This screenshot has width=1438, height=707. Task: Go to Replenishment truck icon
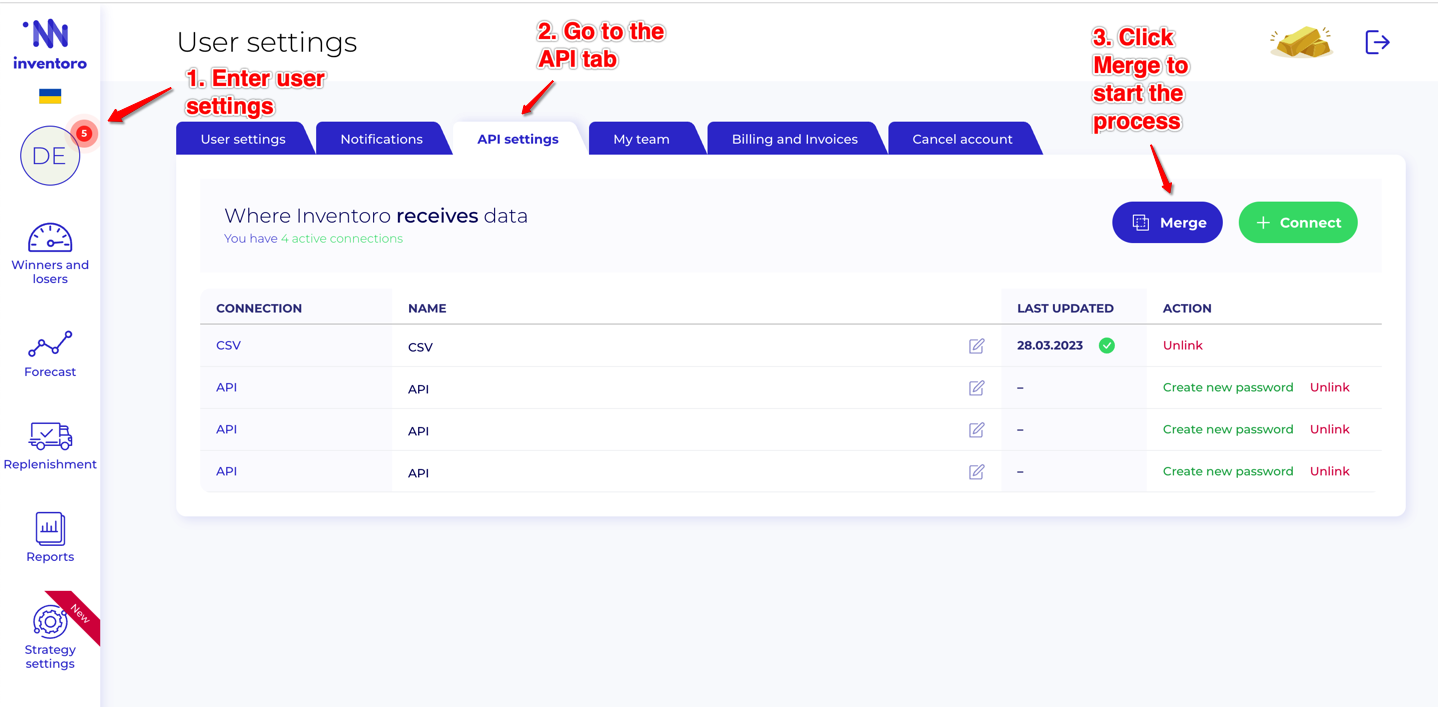point(50,437)
